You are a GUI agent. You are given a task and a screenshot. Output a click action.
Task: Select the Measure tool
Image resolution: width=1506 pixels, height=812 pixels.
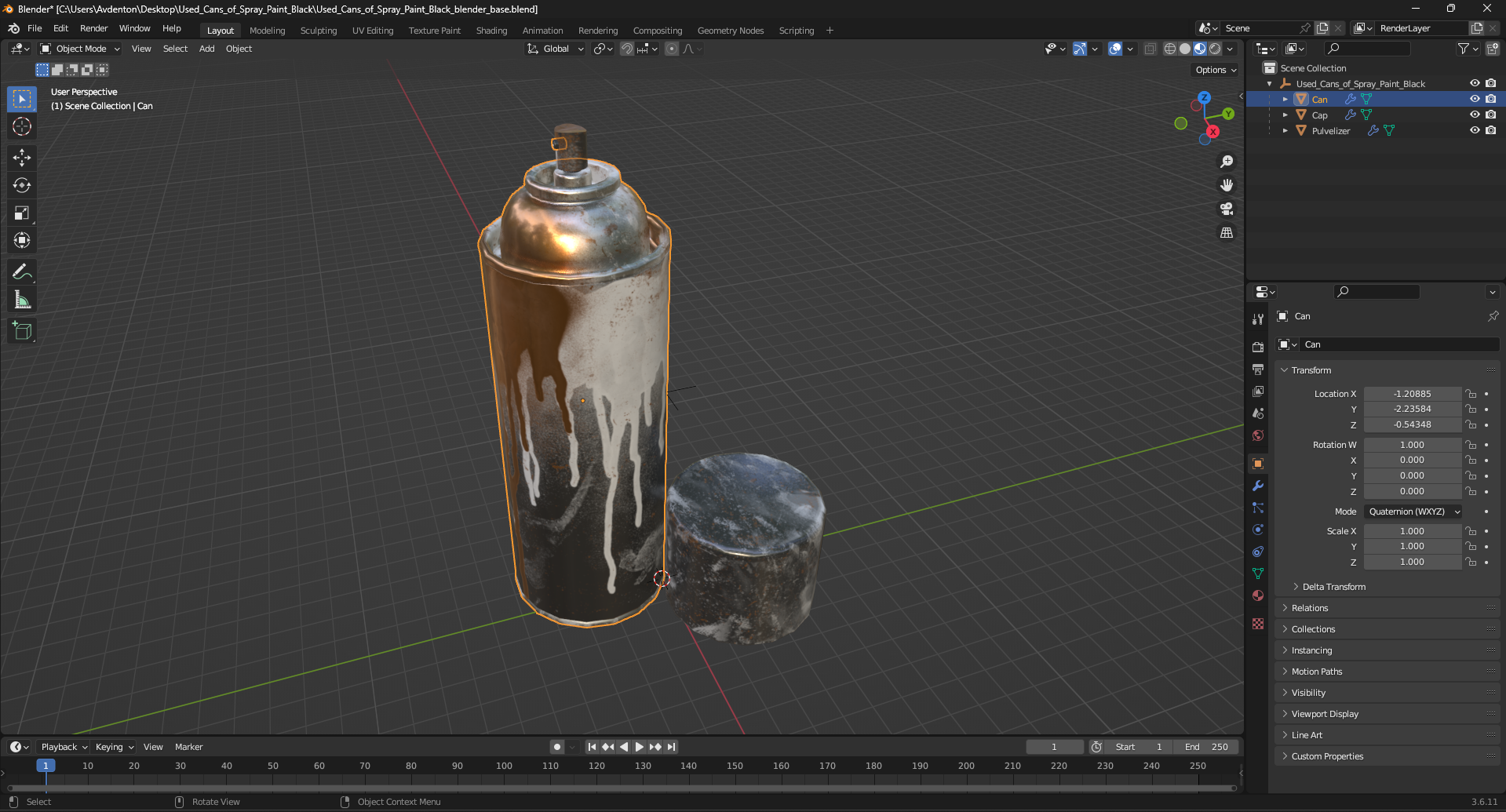tap(22, 300)
